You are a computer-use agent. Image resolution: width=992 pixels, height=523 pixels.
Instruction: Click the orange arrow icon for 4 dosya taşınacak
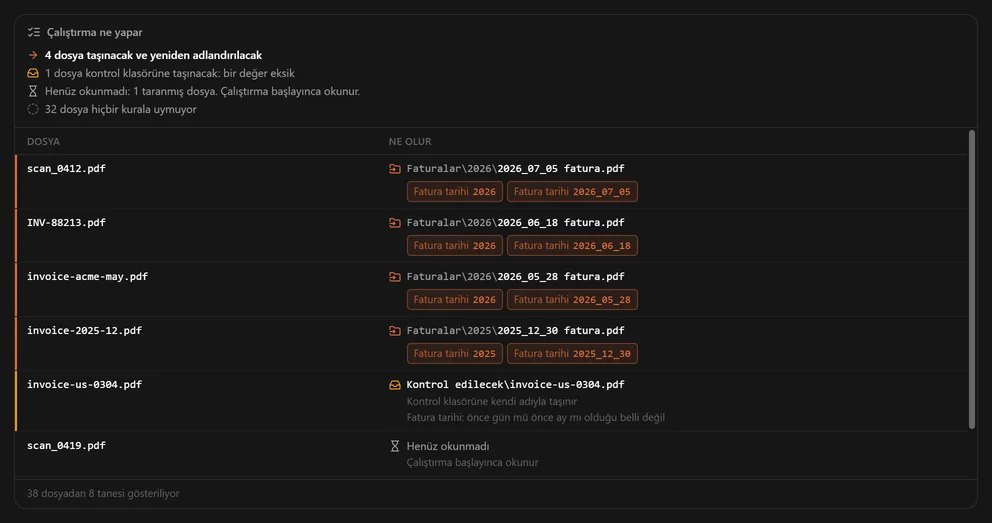[33, 56]
